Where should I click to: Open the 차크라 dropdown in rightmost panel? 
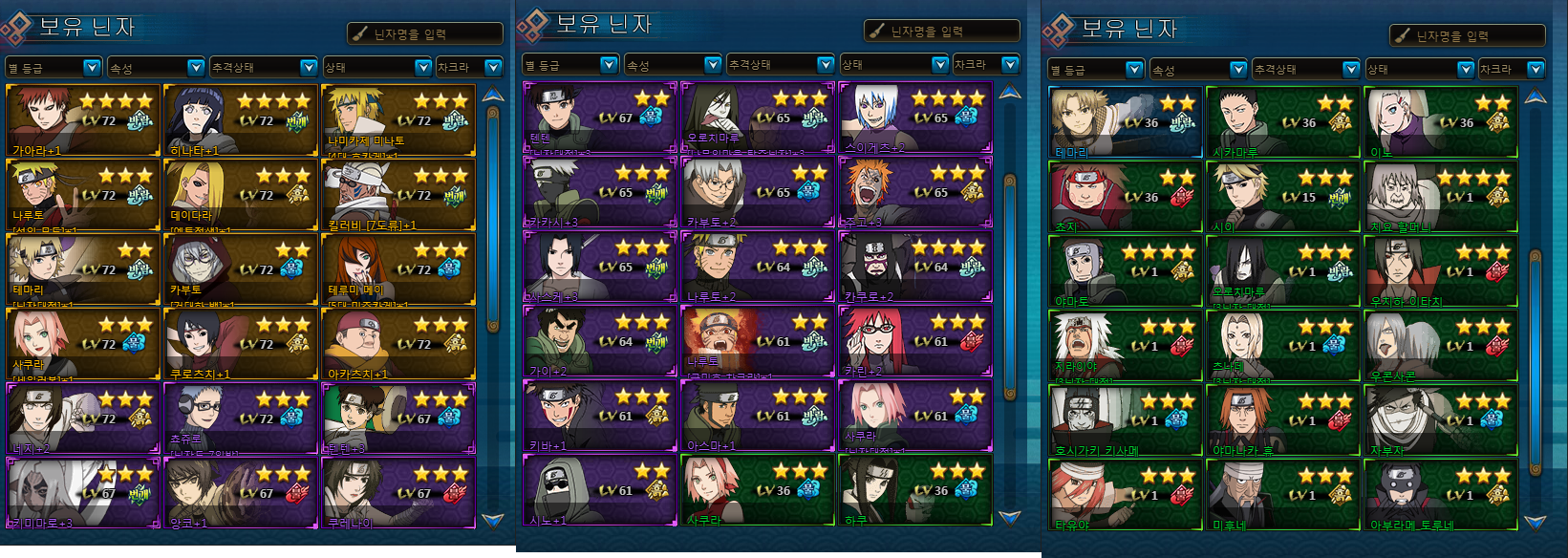(x=1512, y=69)
